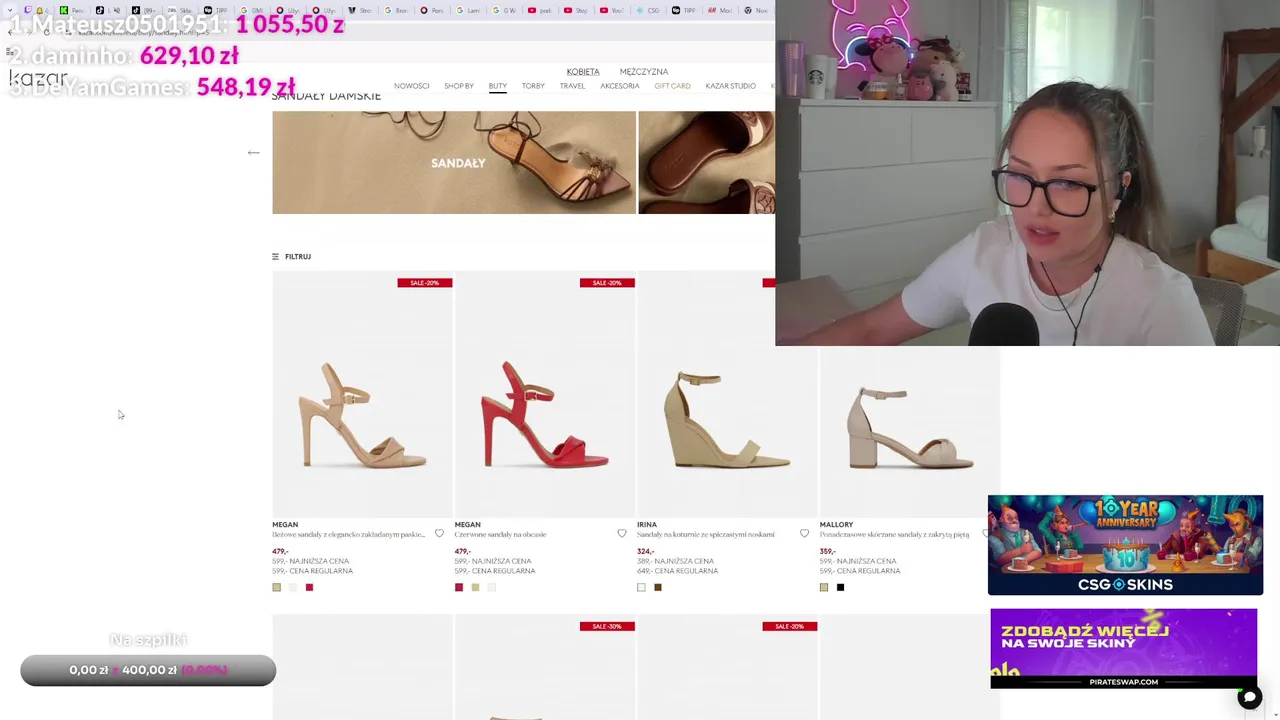Select the Mężczyzna section

tap(644, 72)
